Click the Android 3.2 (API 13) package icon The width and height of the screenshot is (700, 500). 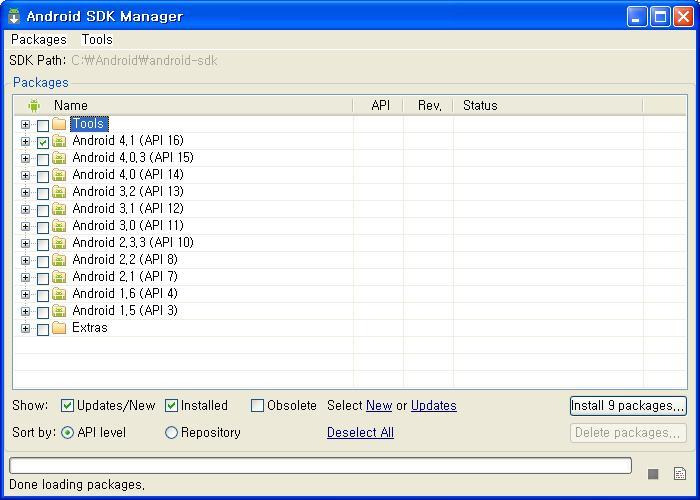[x=59, y=192]
